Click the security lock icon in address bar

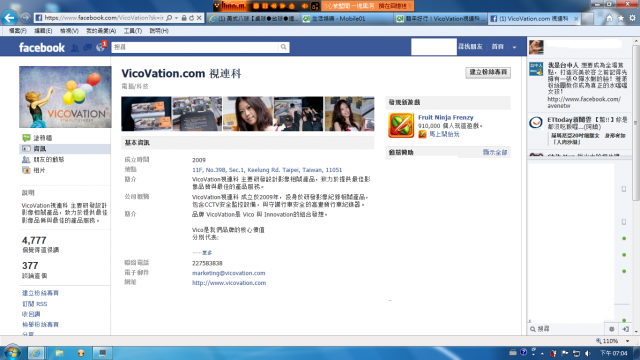(x=184, y=18)
